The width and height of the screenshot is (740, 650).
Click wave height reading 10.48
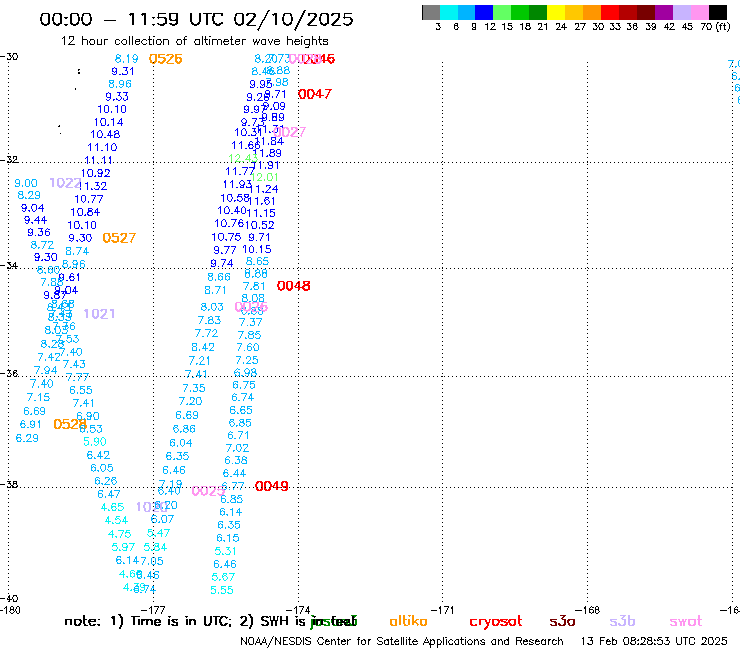pyautogui.click(x=105, y=135)
